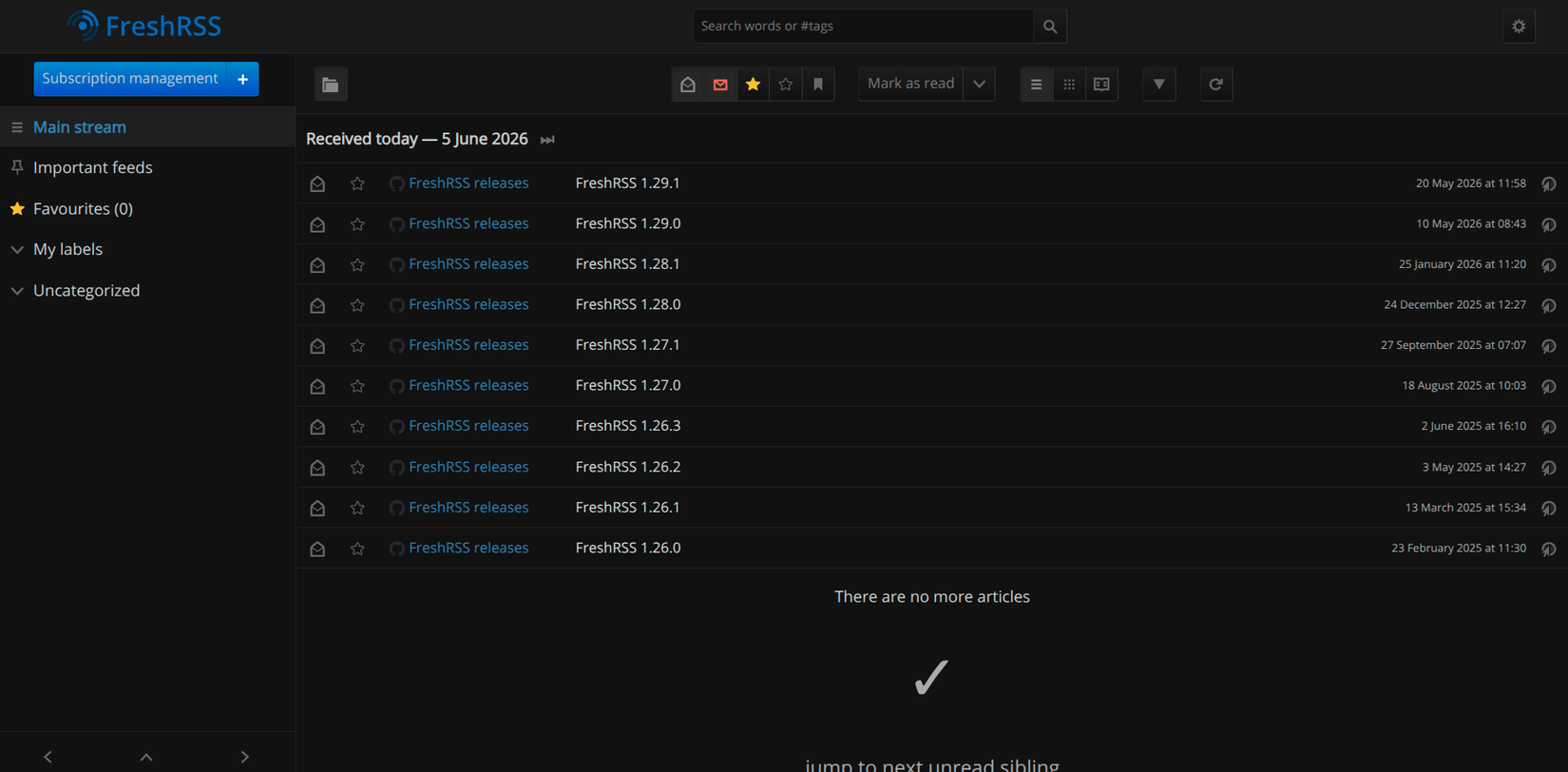Focus the Search words or #tags field

coord(863,27)
